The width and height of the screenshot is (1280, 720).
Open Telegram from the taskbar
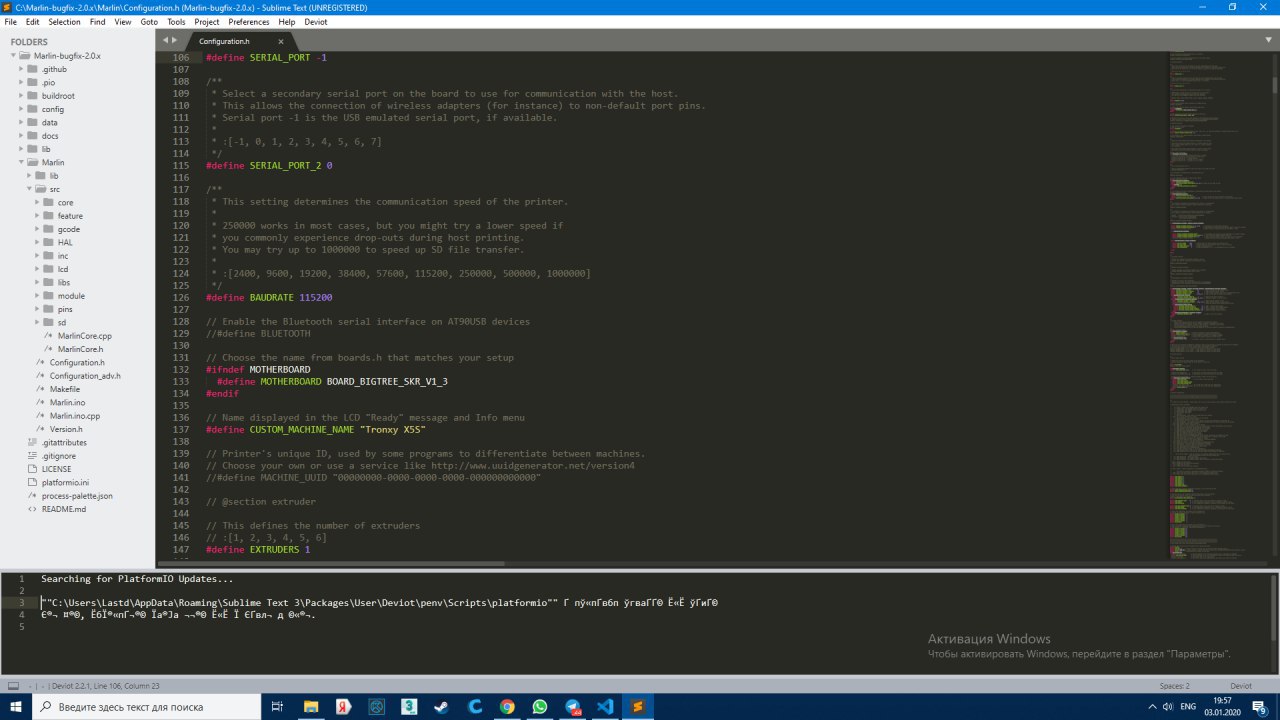[x=573, y=706]
